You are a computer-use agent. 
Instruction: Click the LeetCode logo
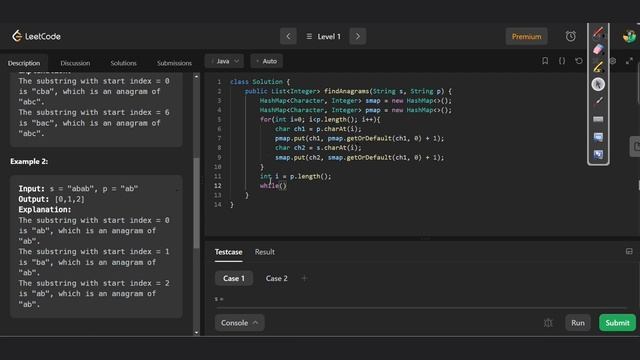[x=36, y=36]
